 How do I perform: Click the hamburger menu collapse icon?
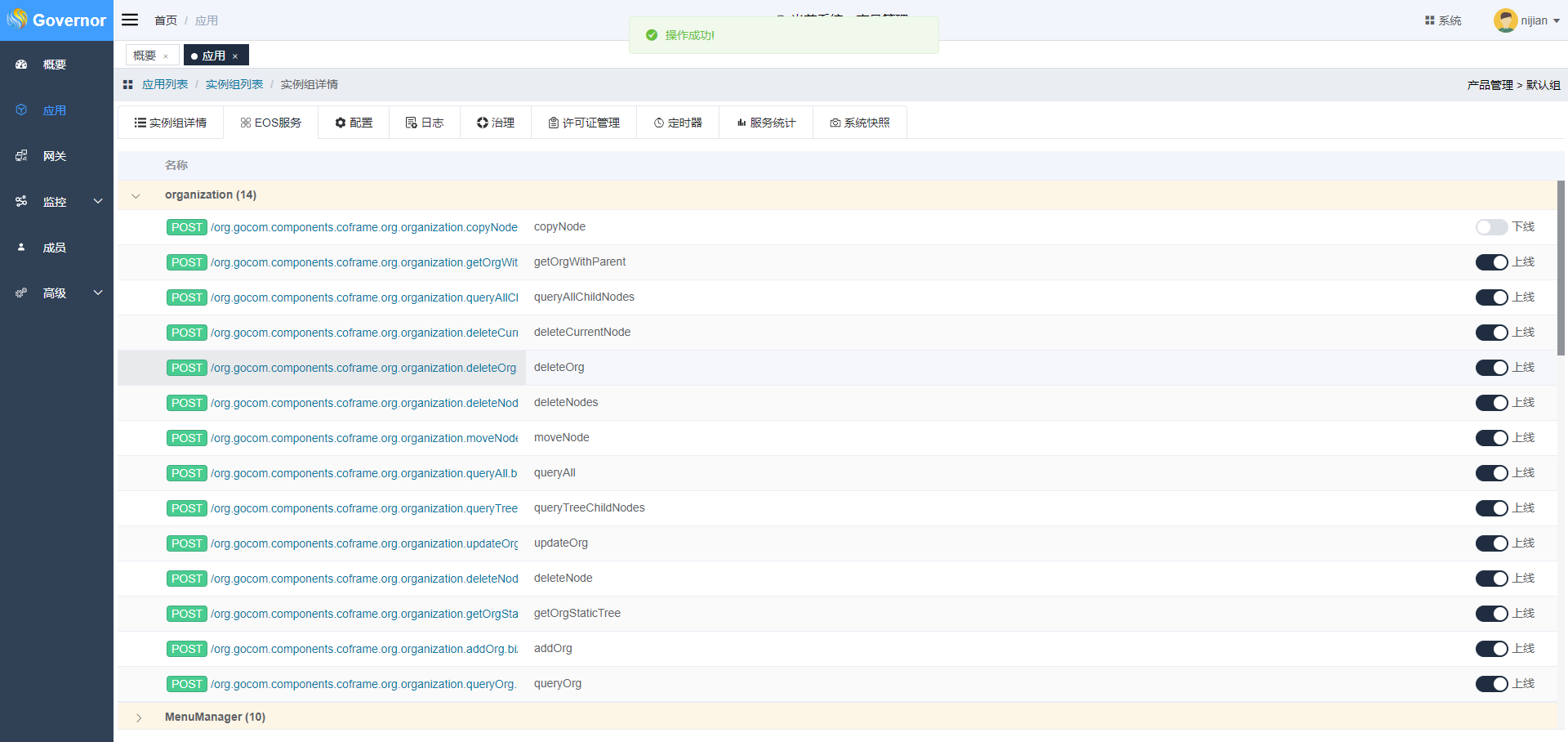(130, 20)
